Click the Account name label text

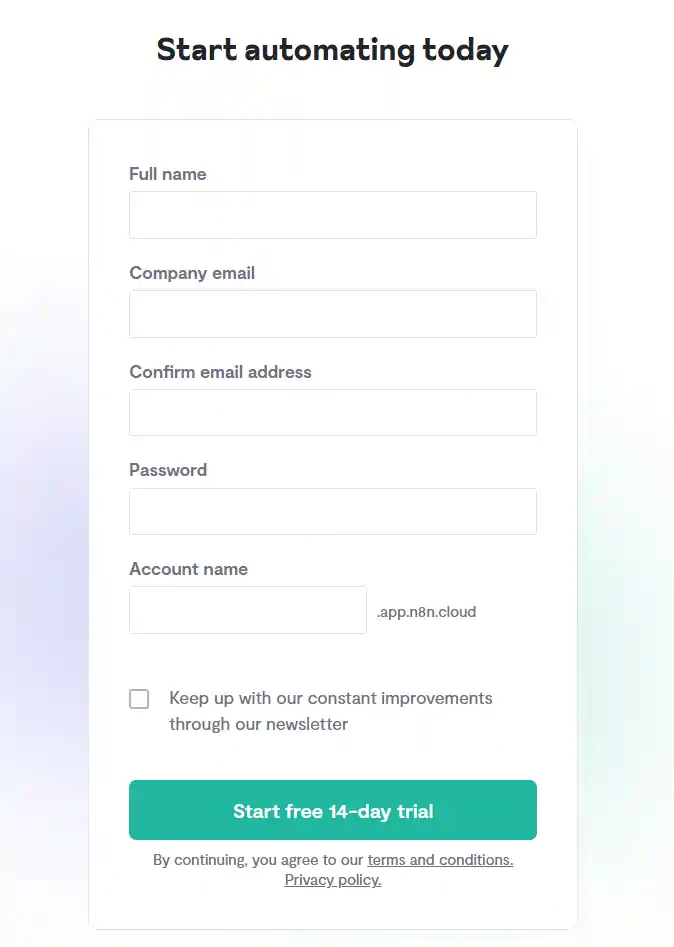188,568
